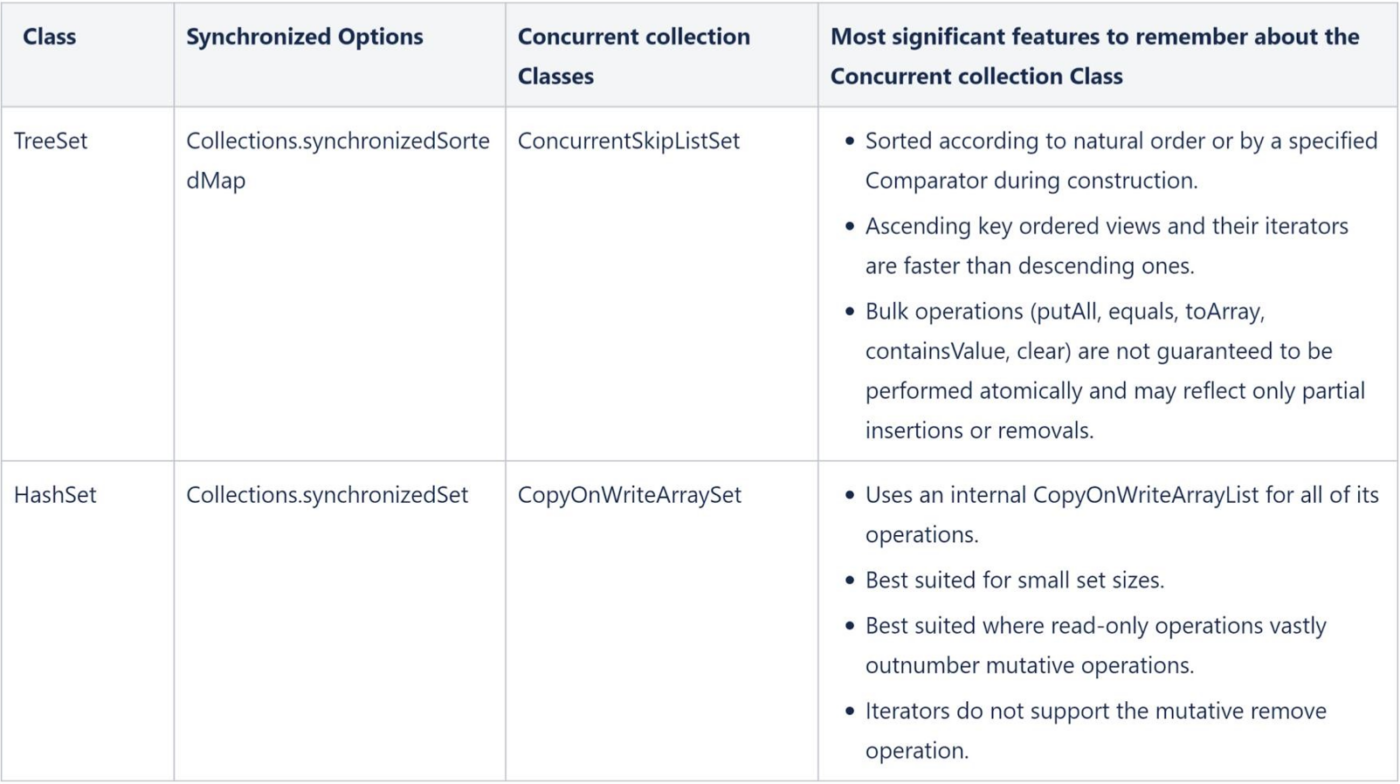Screen dimensions: 1400x784
Task: Click the Collections.synchronizedSet text
Action: pos(327,495)
